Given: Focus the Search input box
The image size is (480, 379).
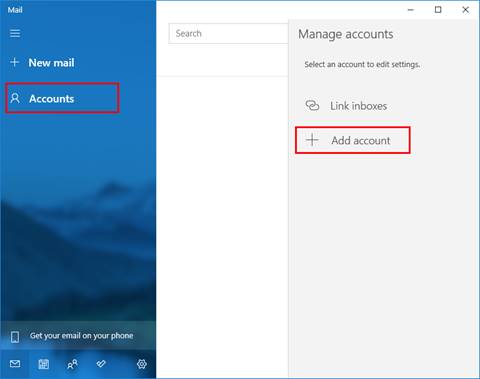Looking at the screenshot, I should (228, 33).
